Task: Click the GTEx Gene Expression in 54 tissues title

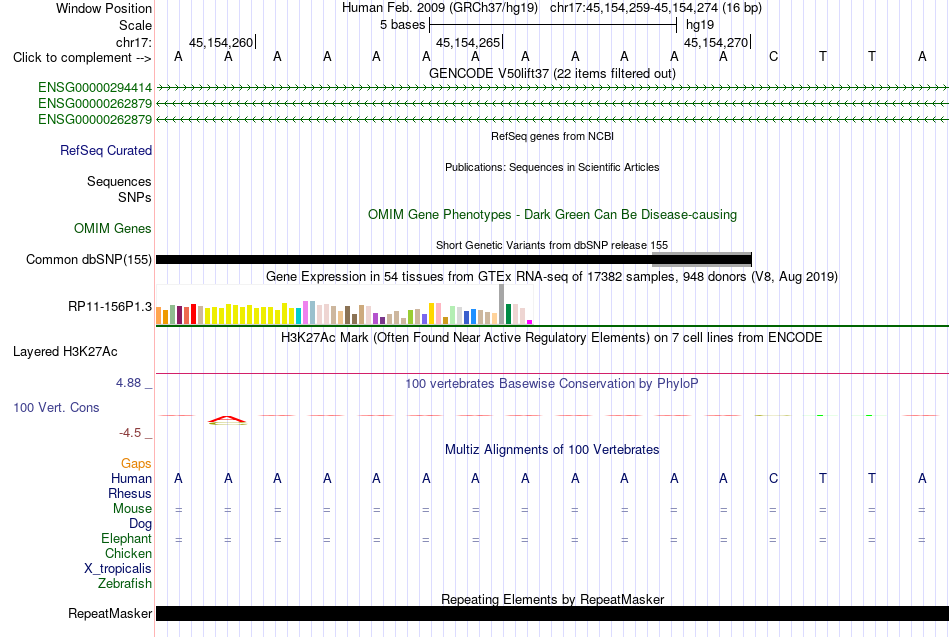Action: [552, 277]
